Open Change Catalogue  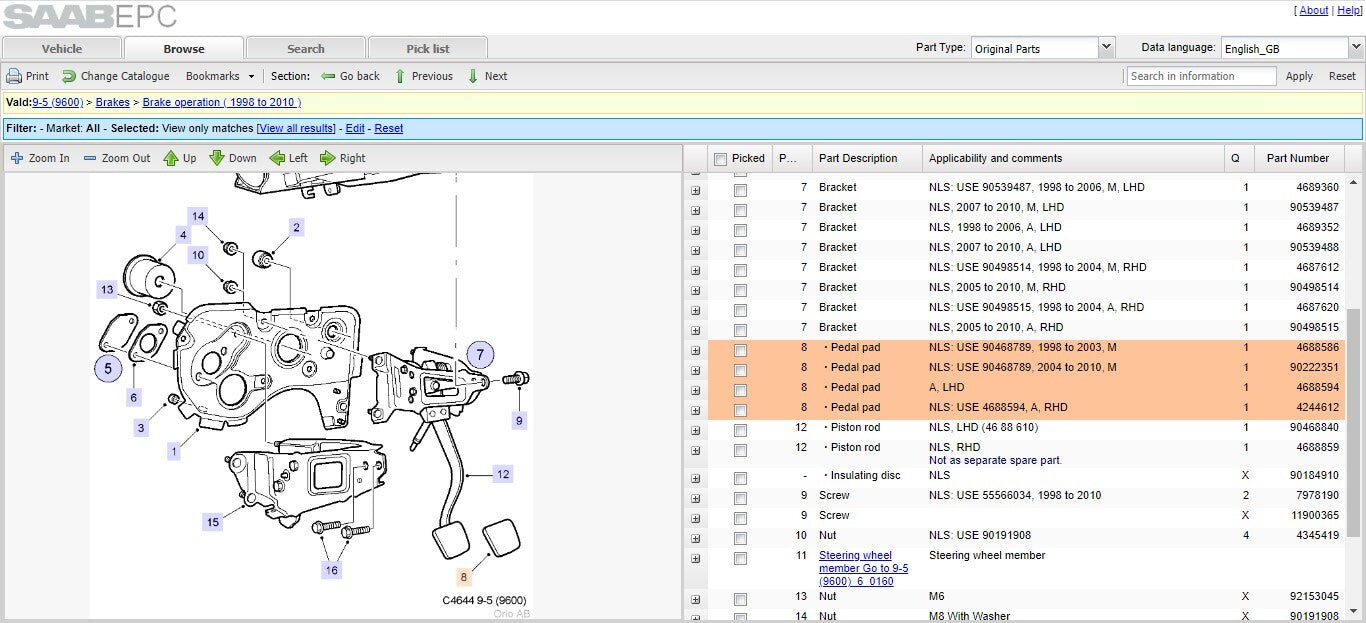coord(115,76)
